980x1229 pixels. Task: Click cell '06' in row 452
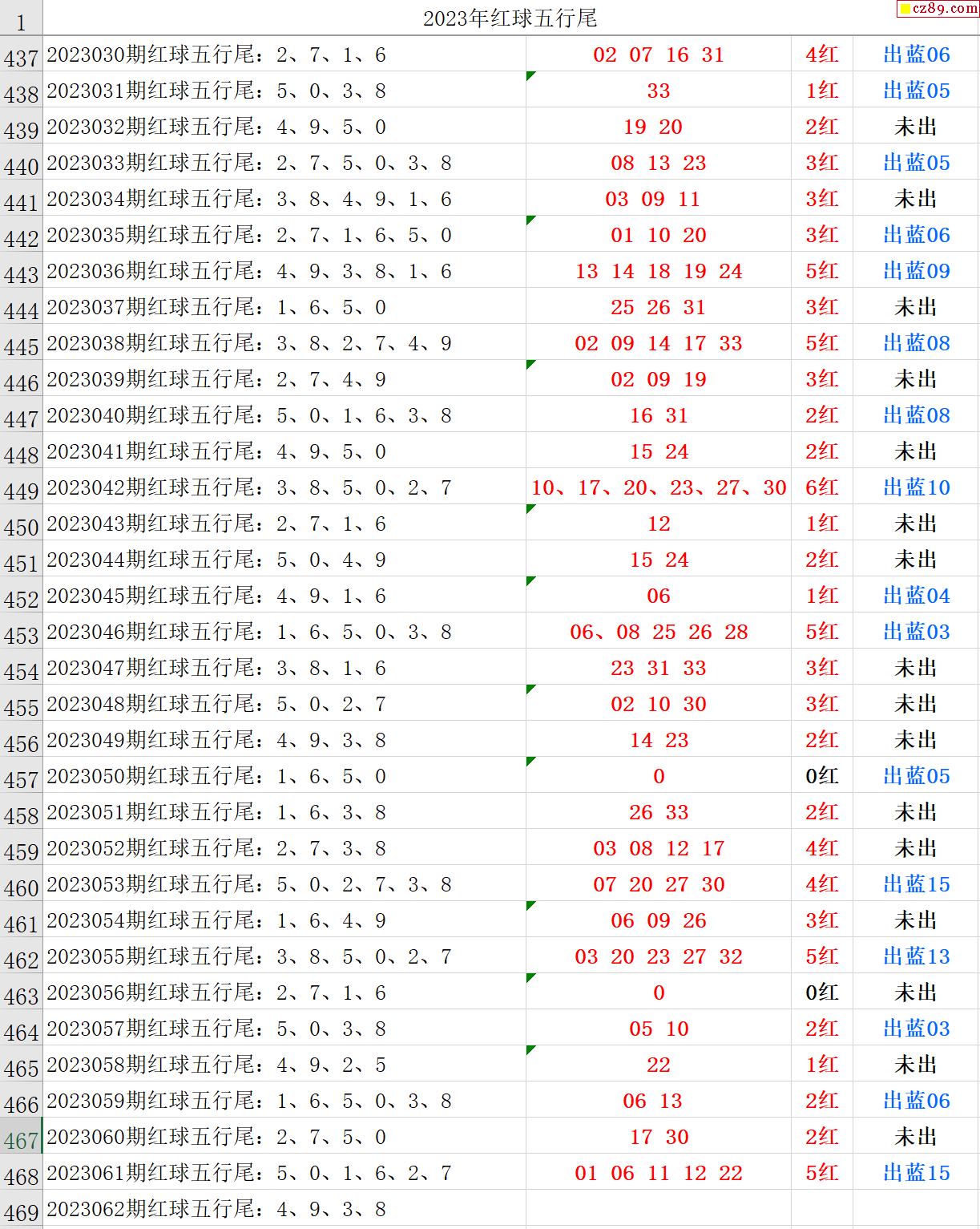tap(659, 596)
